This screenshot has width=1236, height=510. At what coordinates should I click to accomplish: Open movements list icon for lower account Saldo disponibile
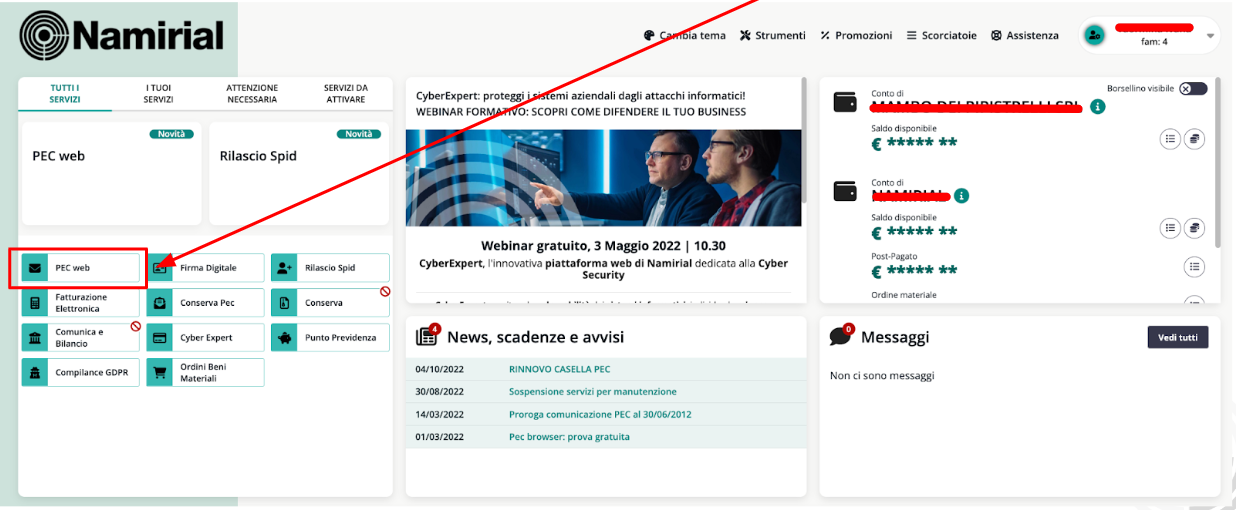[x=1170, y=229]
